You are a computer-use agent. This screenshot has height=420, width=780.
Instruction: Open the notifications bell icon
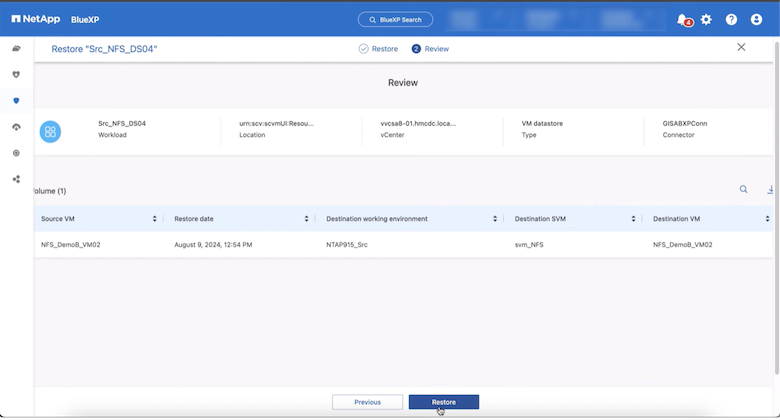click(x=682, y=19)
